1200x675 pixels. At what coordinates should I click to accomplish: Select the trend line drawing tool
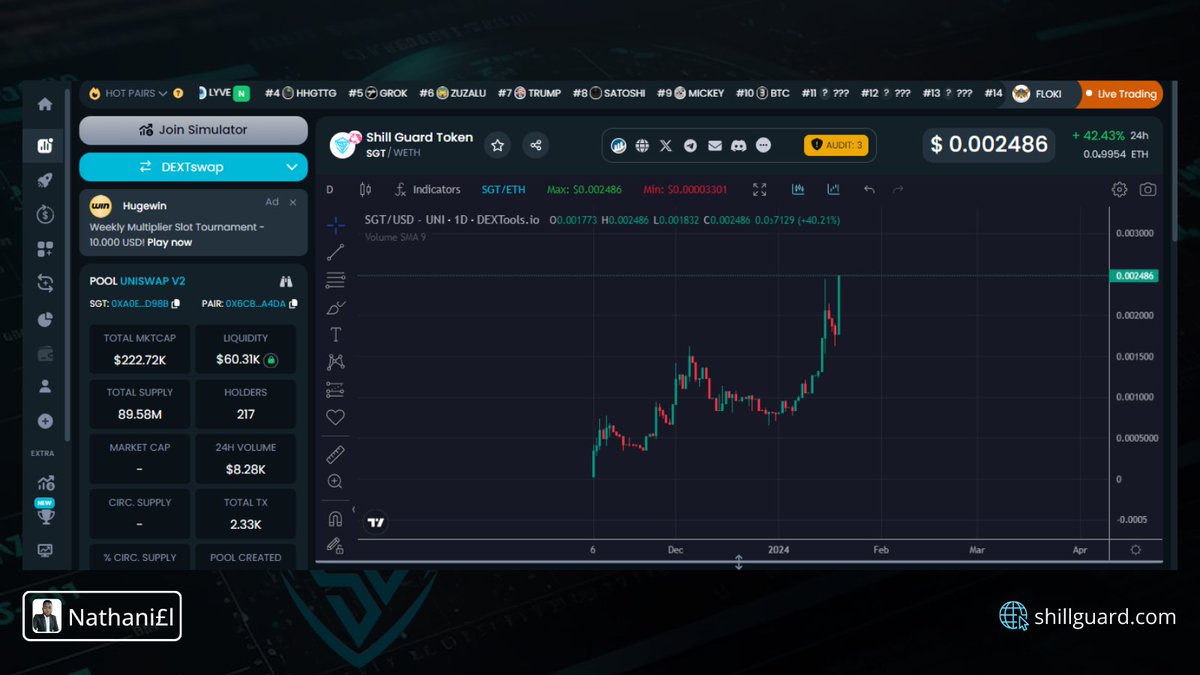[x=335, y=252]
